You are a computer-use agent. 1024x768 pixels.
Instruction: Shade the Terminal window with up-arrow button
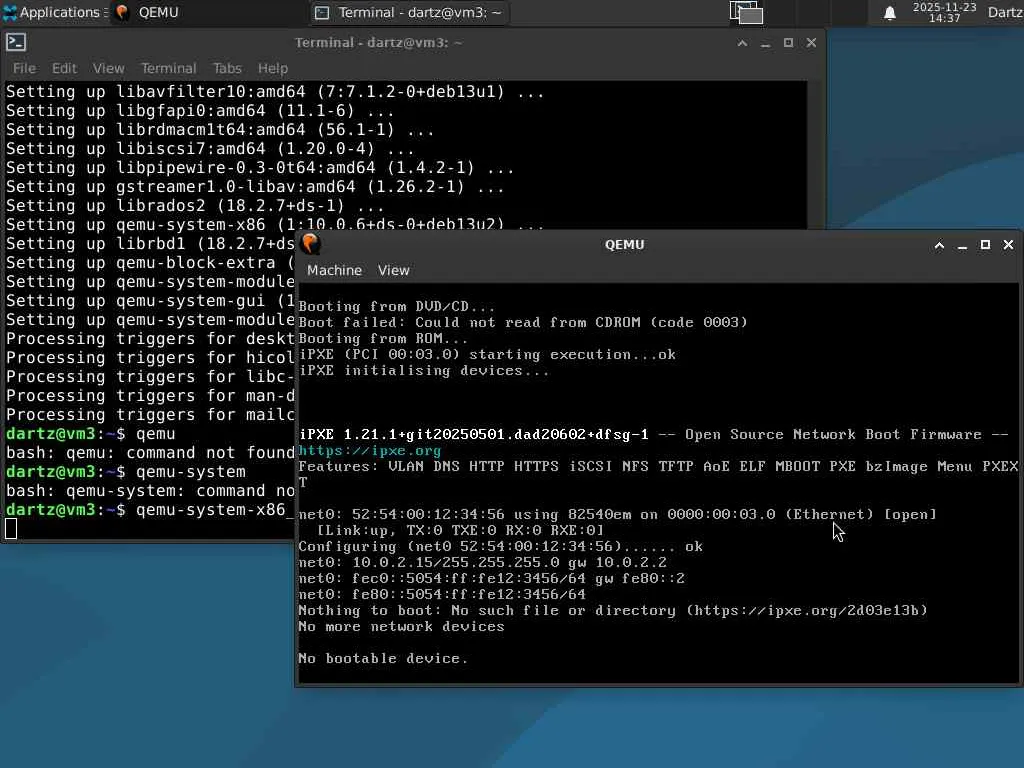742,43
